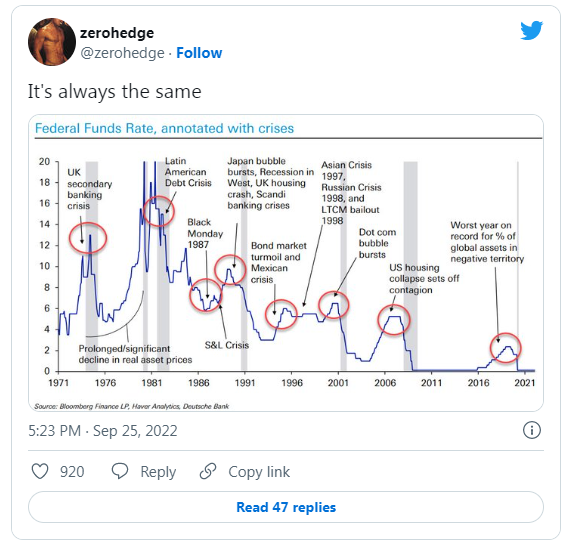Click the copy link chain icon
The width and height of the screenshot is (571, 548).
point(208,471)
